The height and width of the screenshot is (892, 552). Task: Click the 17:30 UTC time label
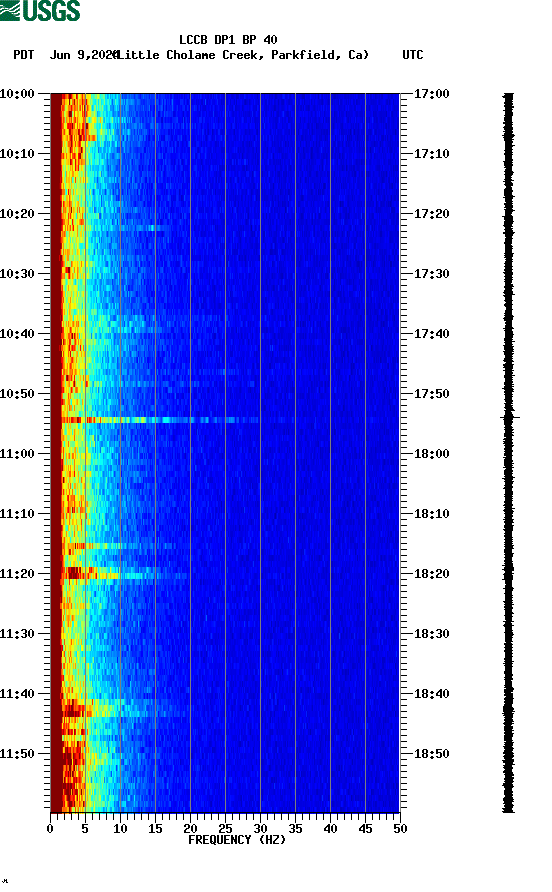(431, 274)
